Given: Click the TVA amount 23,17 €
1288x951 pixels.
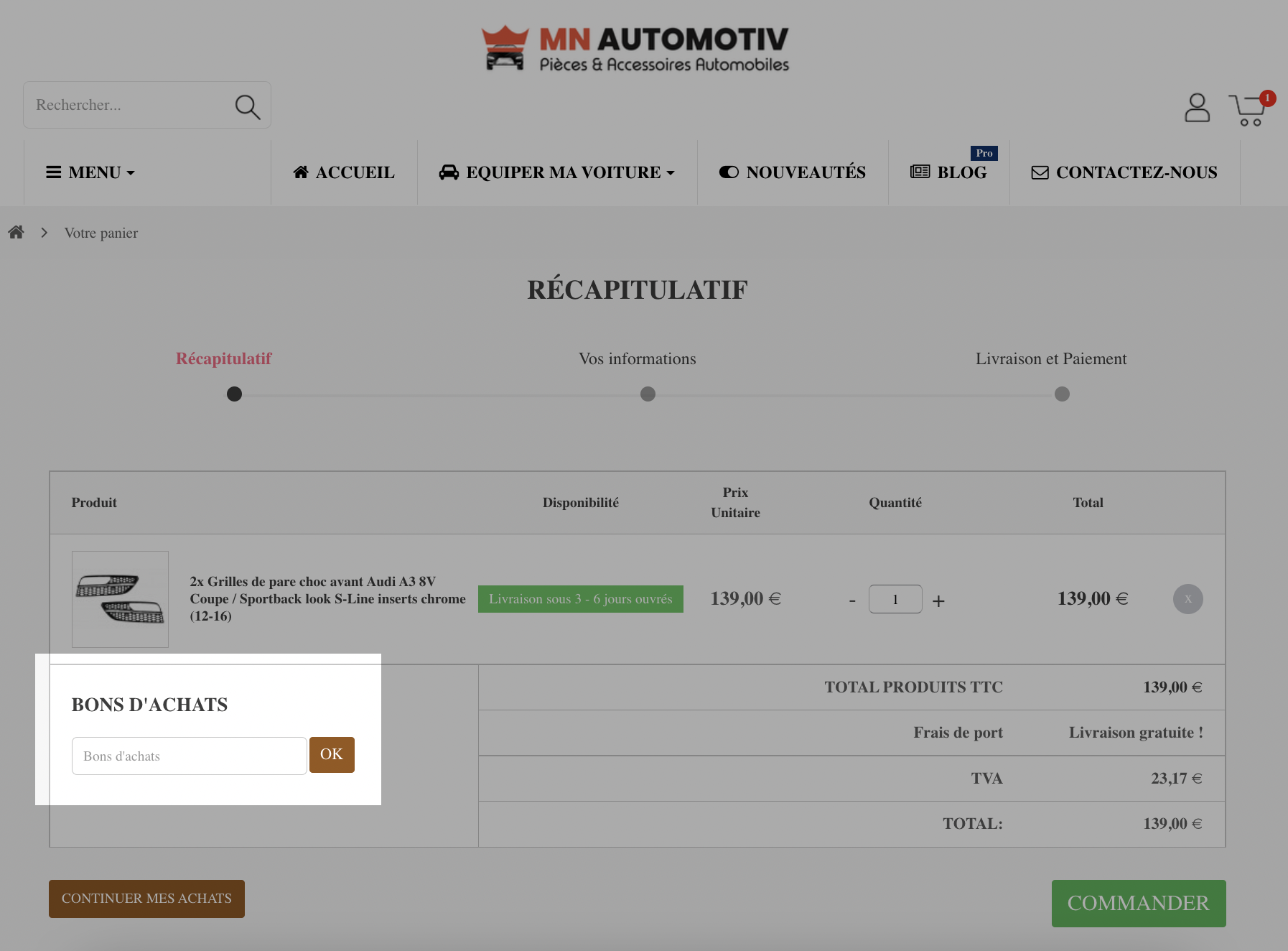Looking at the screenshot, I should click(x=1177, y=779).
